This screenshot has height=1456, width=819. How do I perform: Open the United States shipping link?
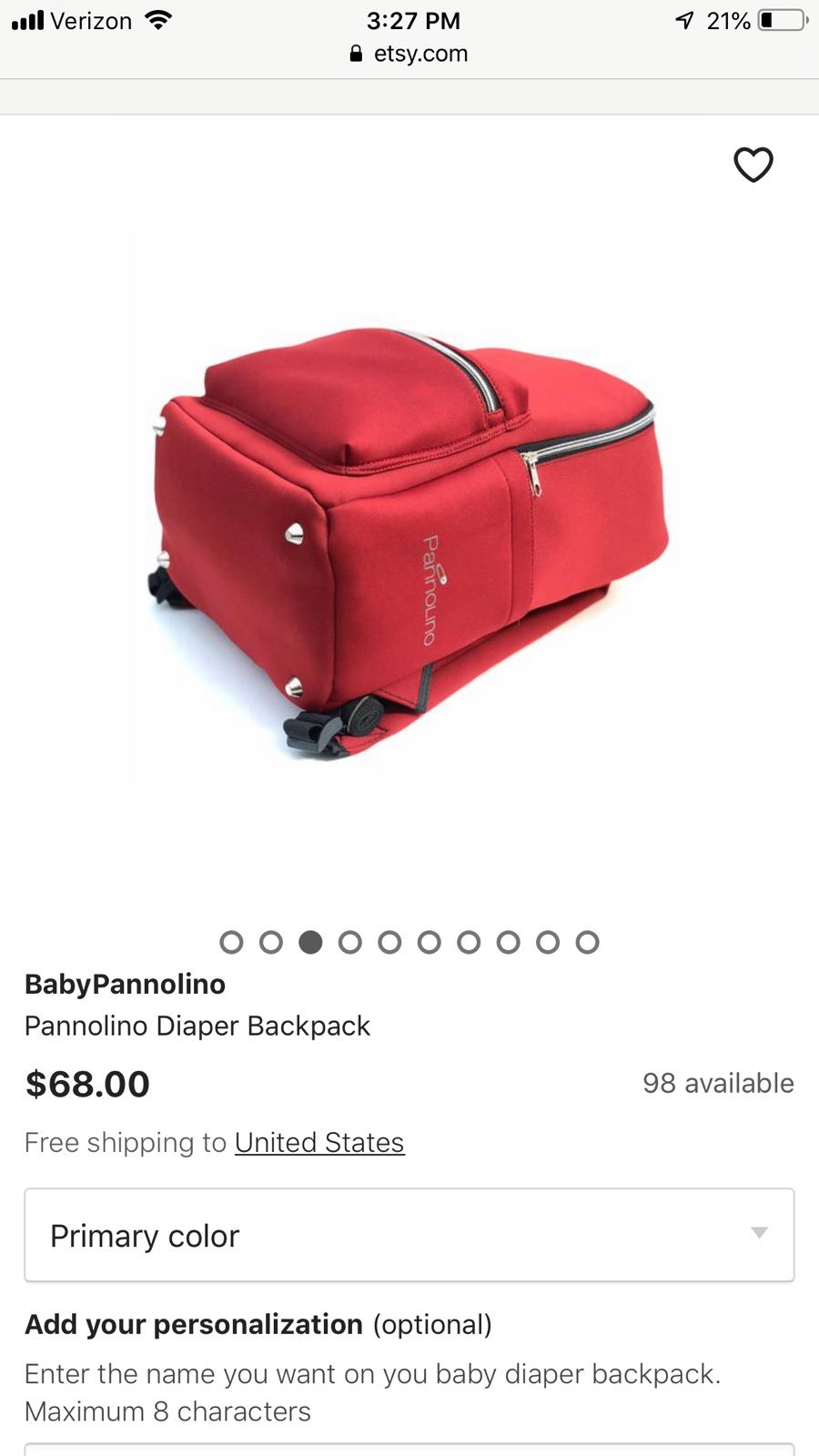pyautogui.click(x=319, y=1142)
